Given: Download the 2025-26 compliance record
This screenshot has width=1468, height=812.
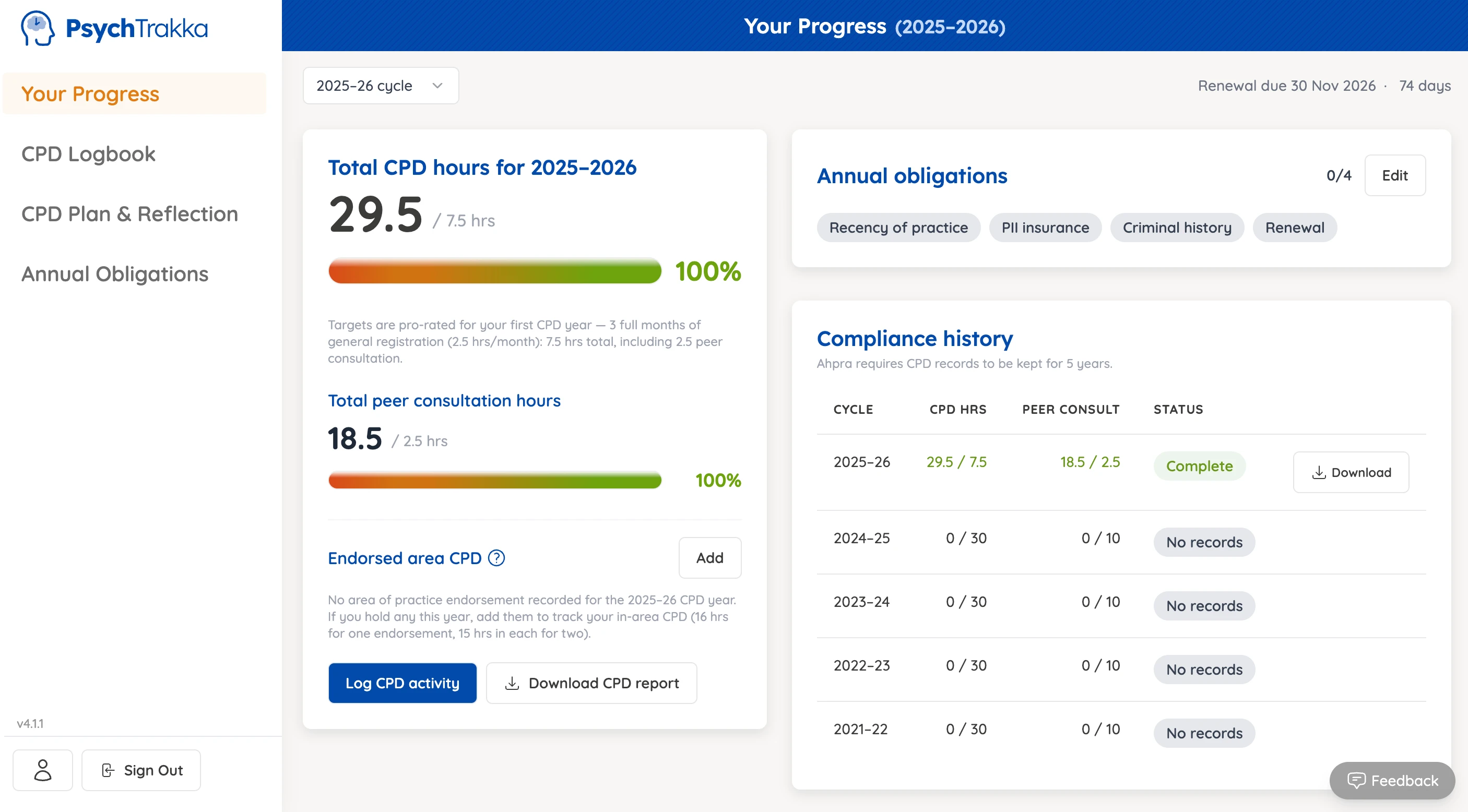Looking at the screenshot, I should (1351, 472).
